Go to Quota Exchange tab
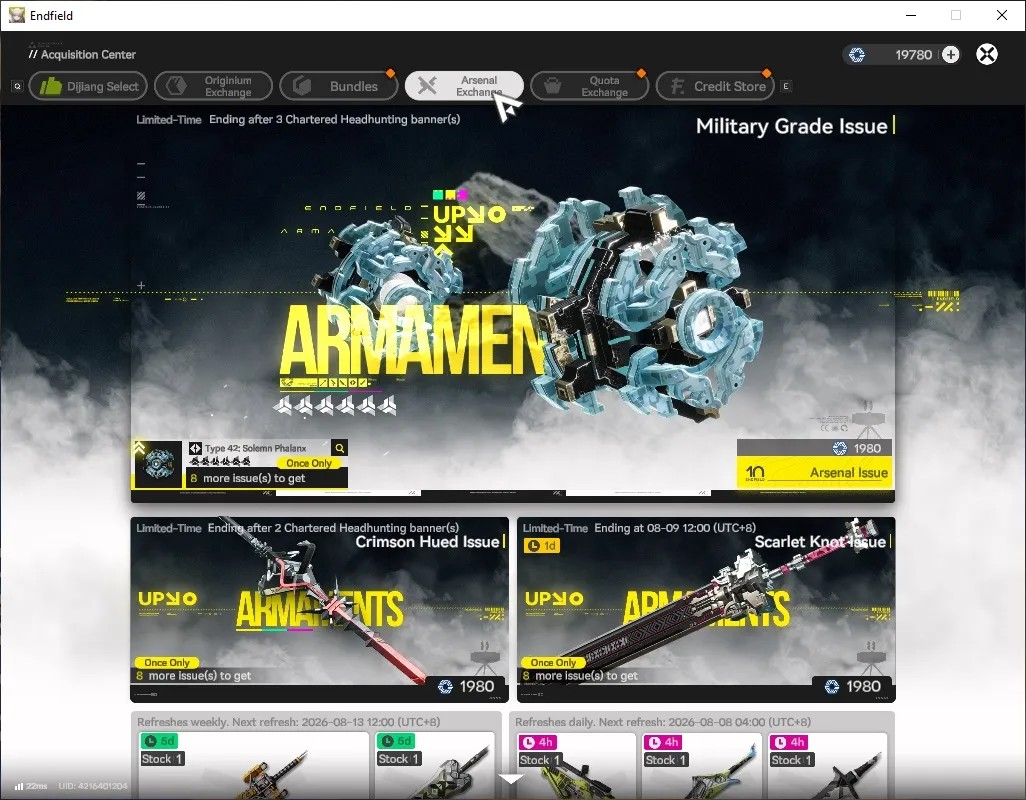1026x800 pixels. tap(590, 86)
